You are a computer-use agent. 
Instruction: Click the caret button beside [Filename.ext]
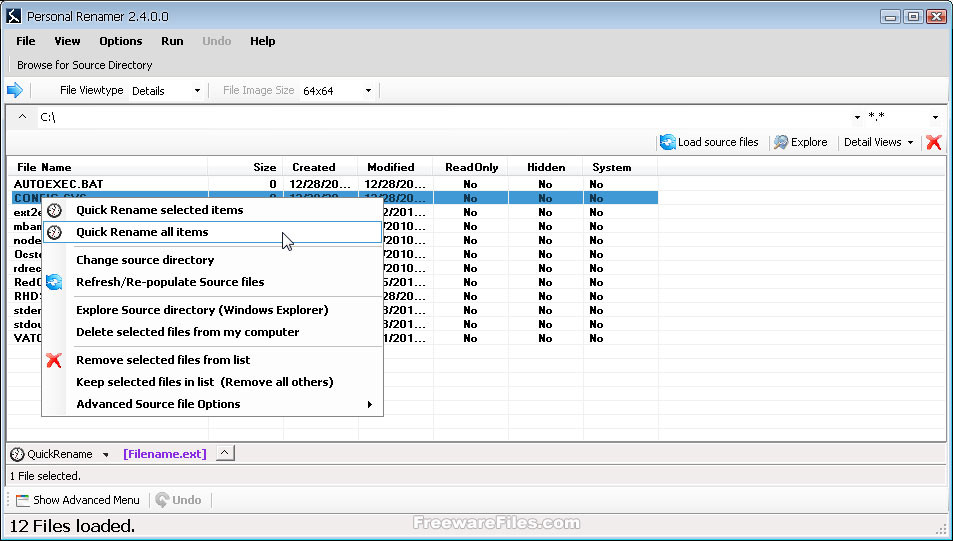pyautogui.click(x=225, y=453)
